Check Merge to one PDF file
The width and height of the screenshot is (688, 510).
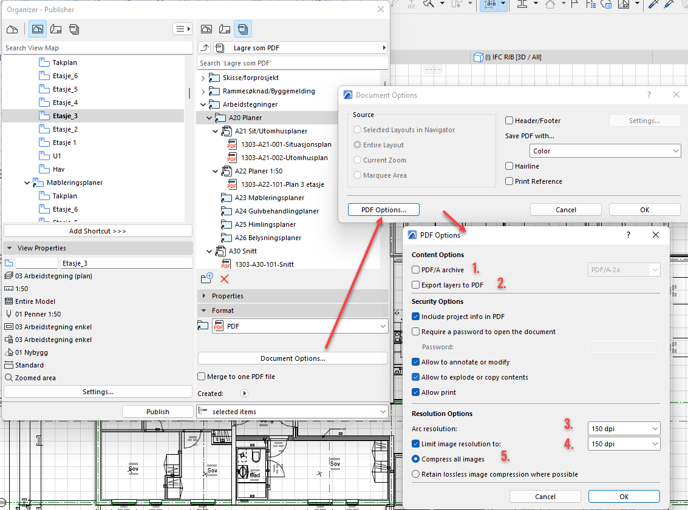201,376
